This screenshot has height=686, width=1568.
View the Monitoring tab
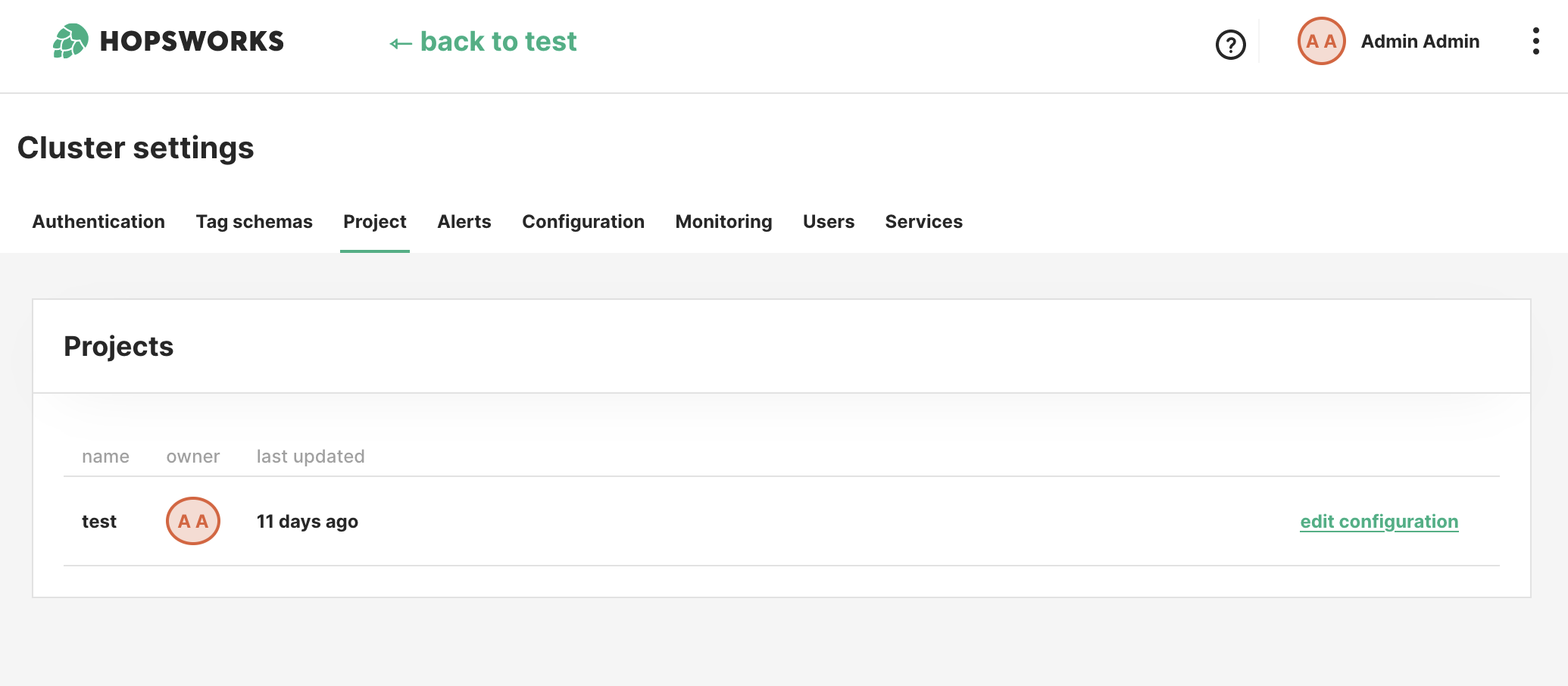click(x=723, y=222)
